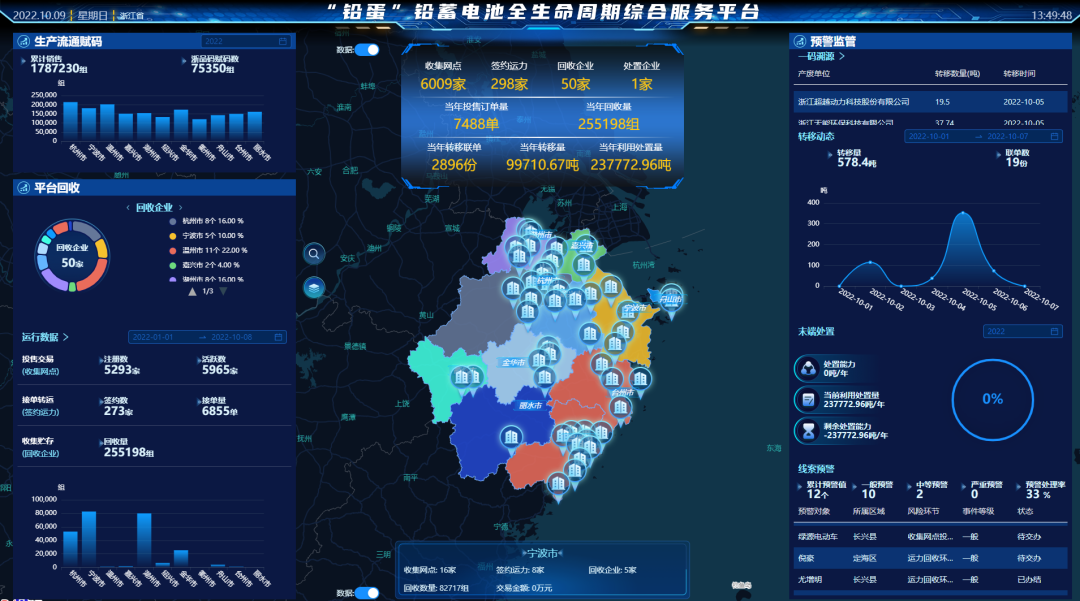Click the 1787230组 累计销售 value
This screenshot has height=601, width=1080.
[59, 68]
